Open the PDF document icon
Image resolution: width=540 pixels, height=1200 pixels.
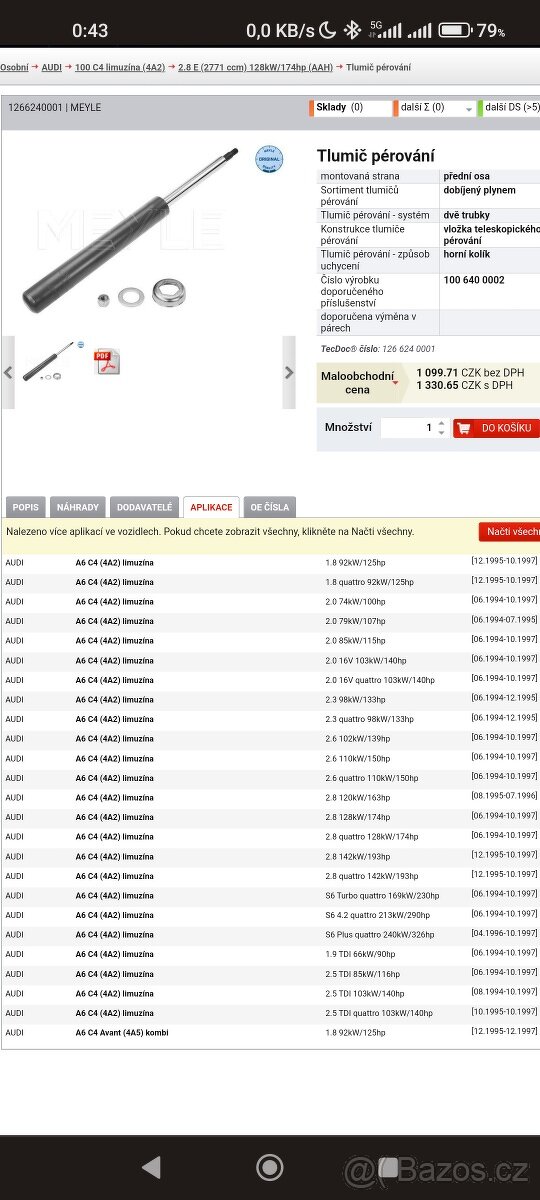point(106,363)
